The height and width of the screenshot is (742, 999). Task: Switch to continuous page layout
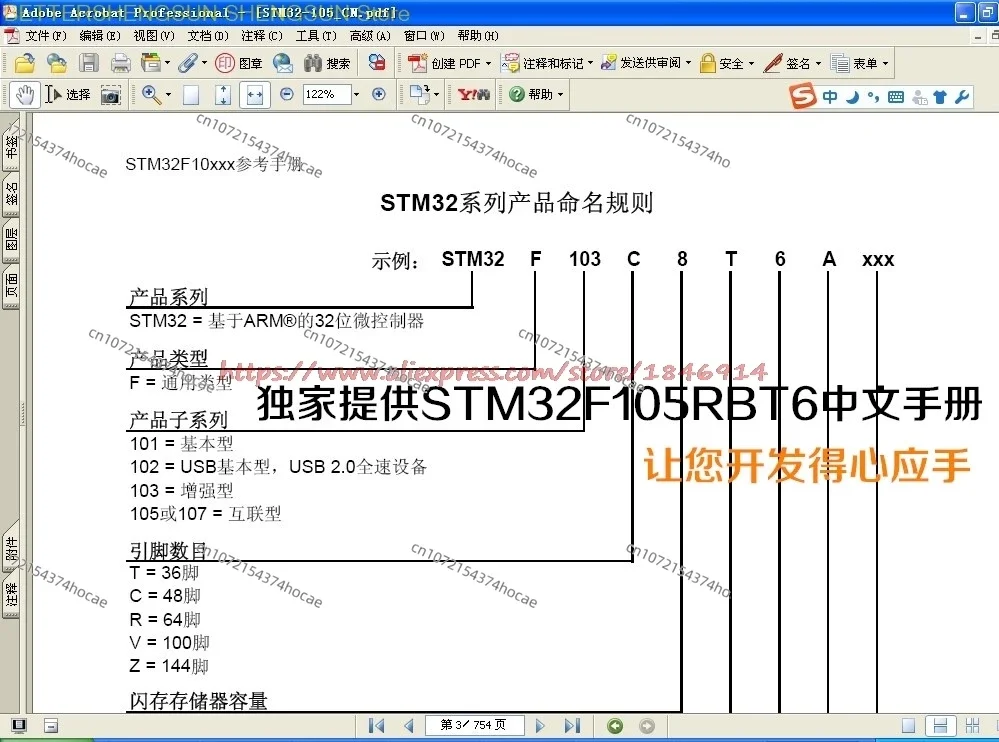pyautogui.click(x=940, y=726)
